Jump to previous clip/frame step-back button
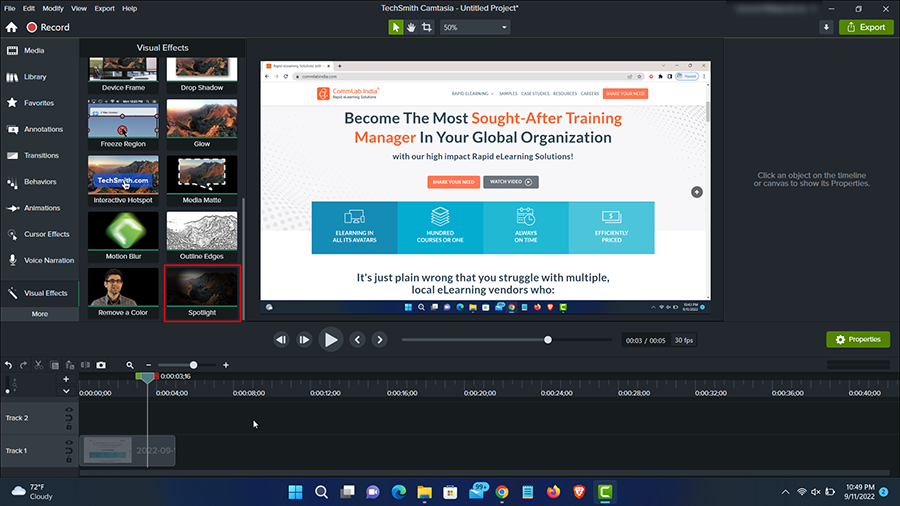This screenshot has width=900, height=506. [x=281, y=340]
